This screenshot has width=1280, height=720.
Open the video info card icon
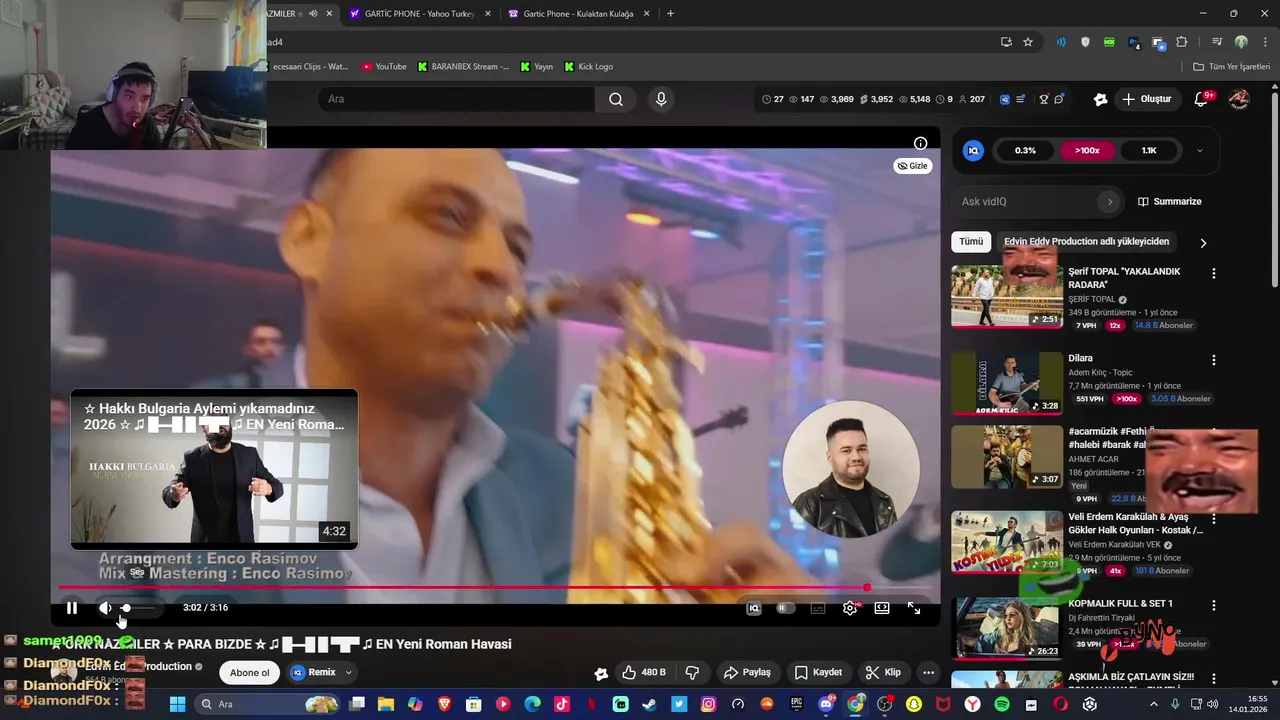(x=920, y=143)
